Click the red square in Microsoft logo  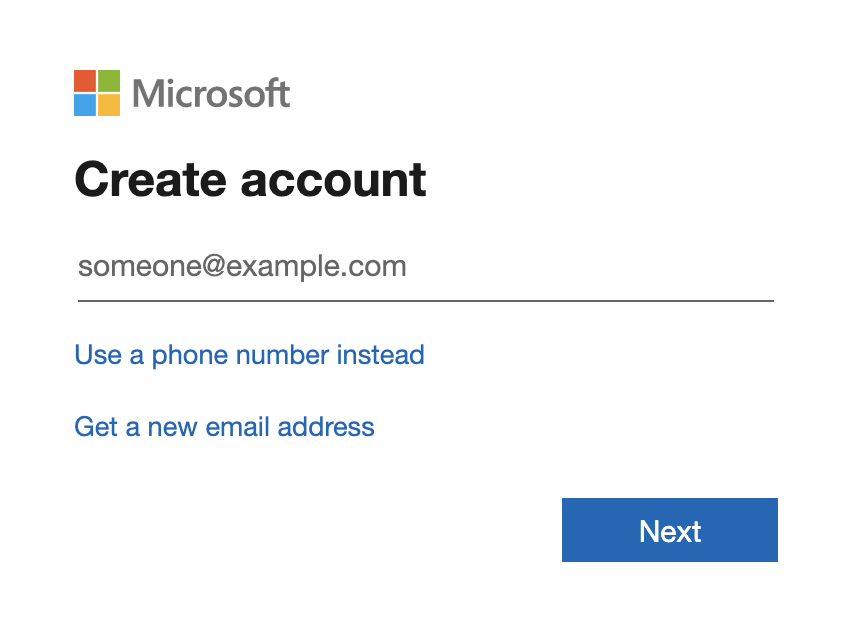click(x=85, y=81)
